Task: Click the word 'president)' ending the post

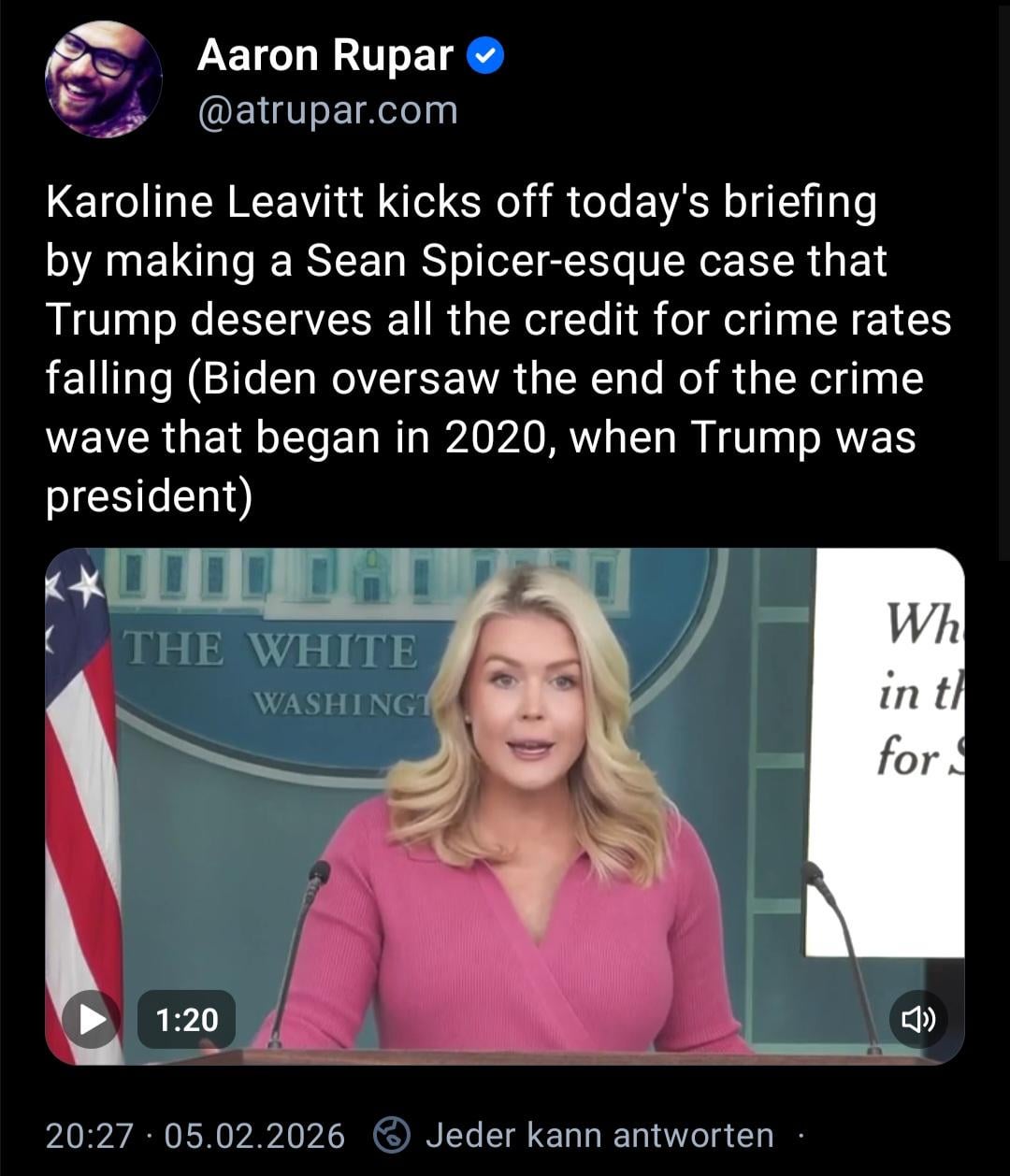Action: coord(150,497)
